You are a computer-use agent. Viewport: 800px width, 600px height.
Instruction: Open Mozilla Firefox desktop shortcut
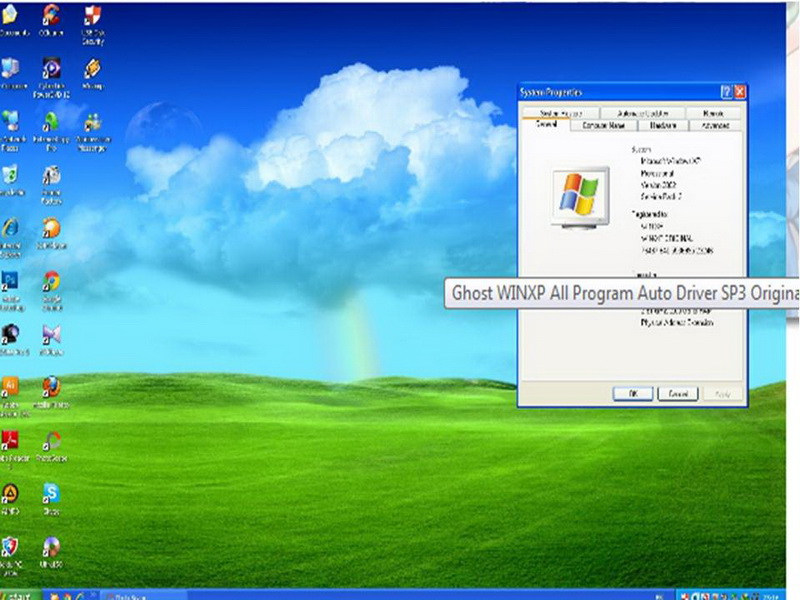(51, 388)
